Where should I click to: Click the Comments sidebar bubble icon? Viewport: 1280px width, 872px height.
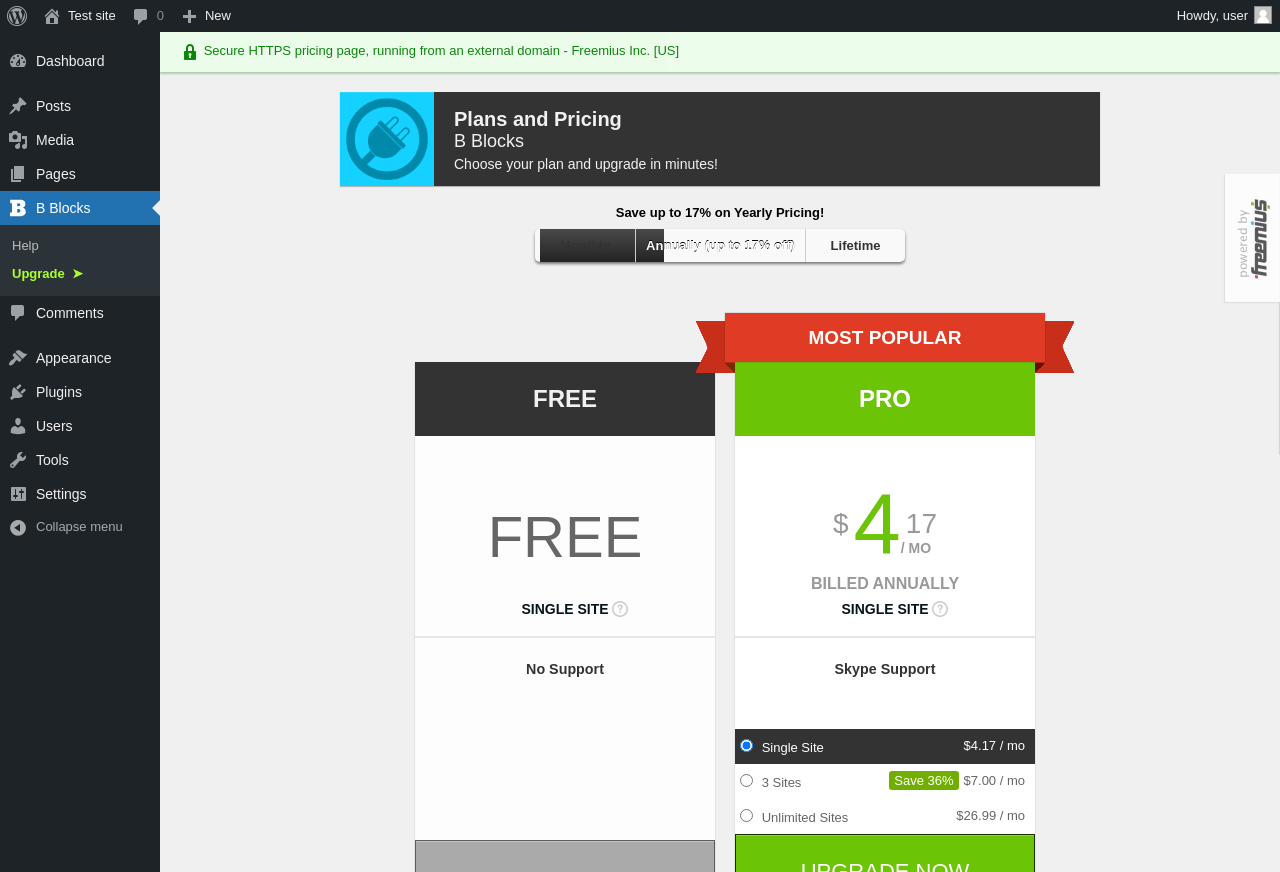tap(18, 313)
